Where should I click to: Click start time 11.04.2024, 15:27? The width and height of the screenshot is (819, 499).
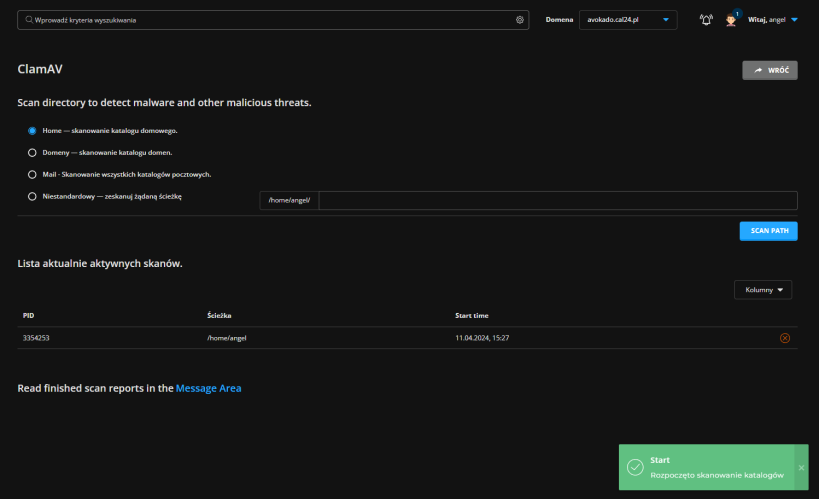tap(482, 338)
